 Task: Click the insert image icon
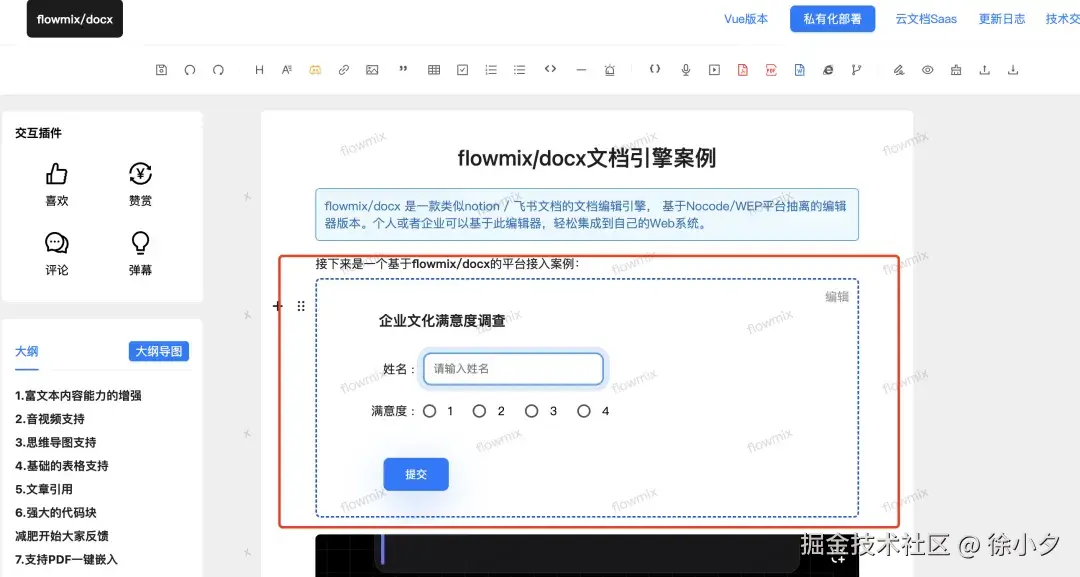click(x=372, y=69)
